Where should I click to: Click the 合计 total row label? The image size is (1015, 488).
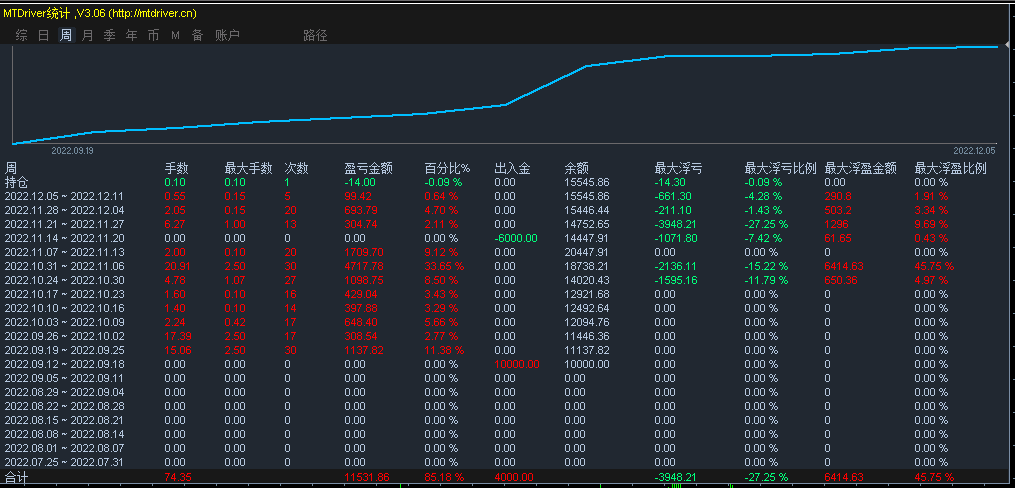click(x=16, y=477)
